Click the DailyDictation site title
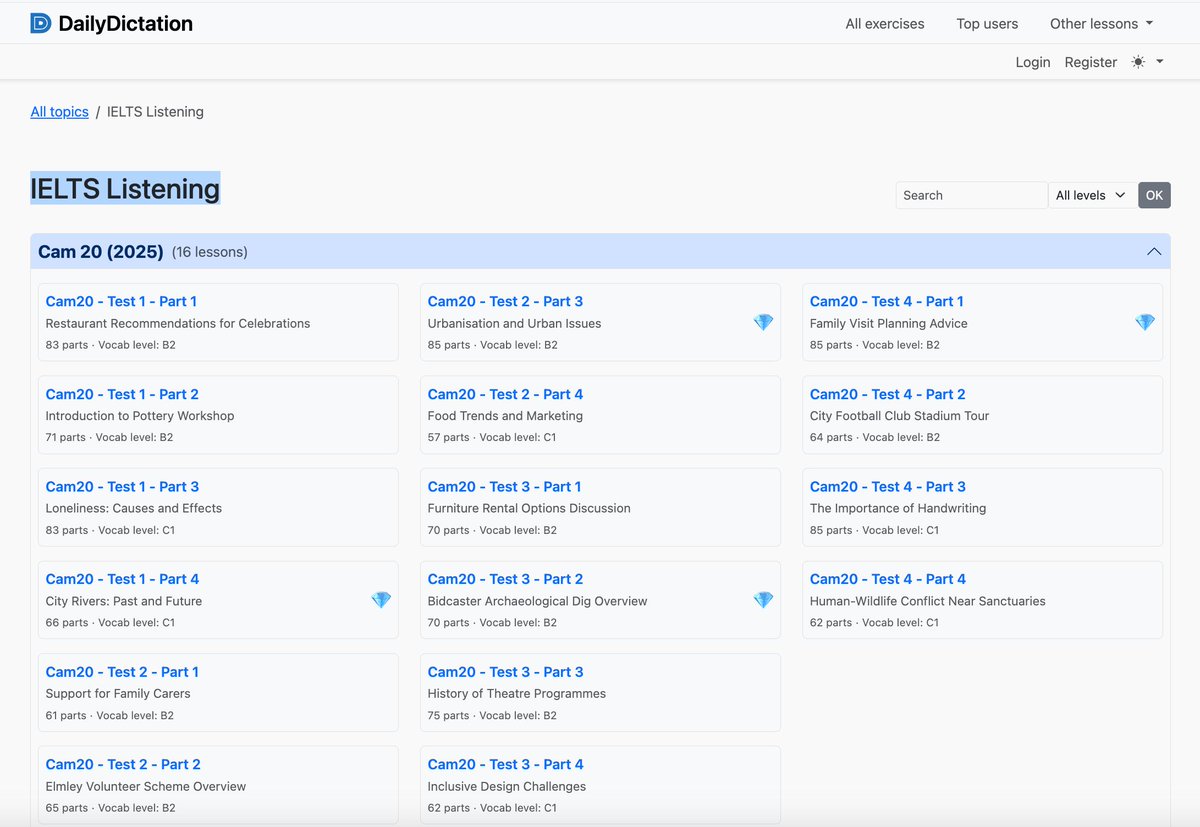This screenshot has height=827, width=1200. tap(126, 23)
